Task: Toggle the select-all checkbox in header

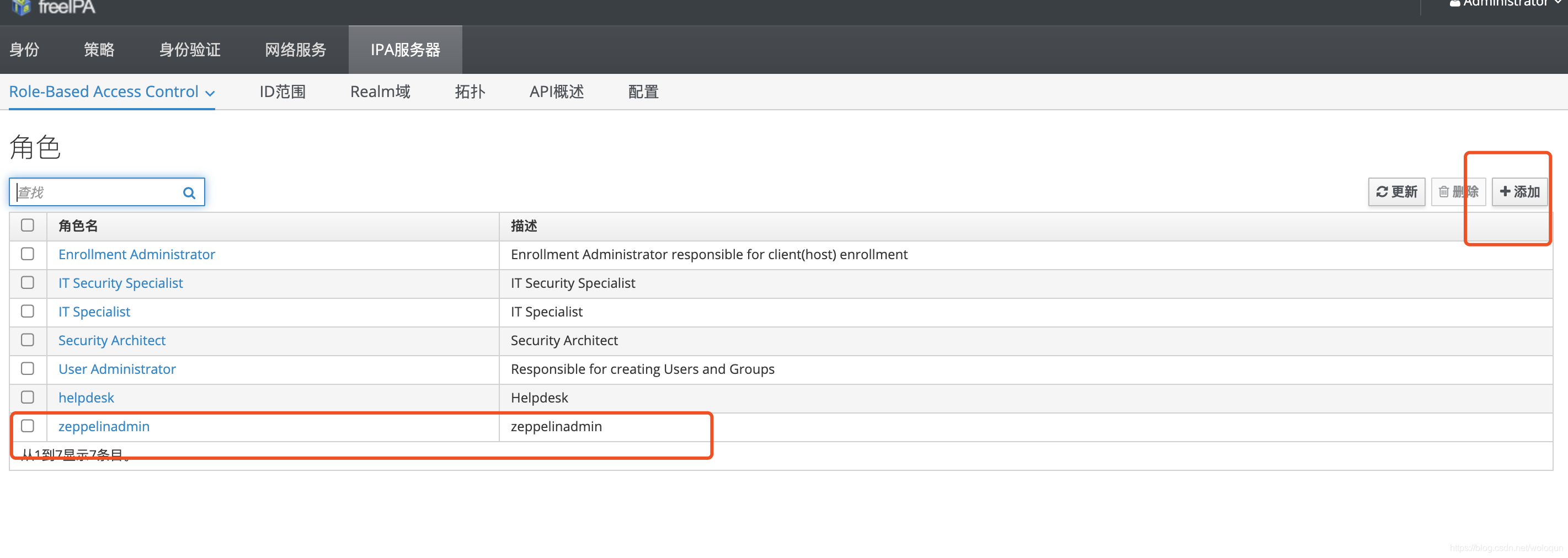Action: tap(28, 225)
